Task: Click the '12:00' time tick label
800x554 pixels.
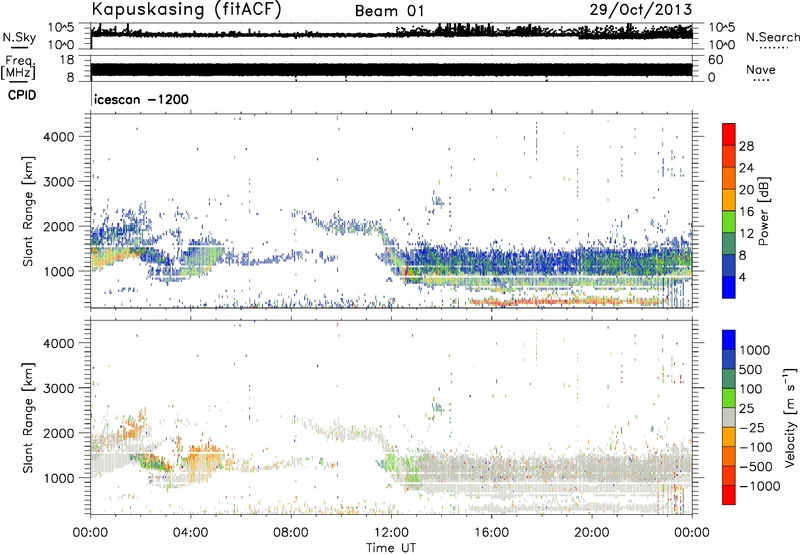Action: [x=391, y=533]
